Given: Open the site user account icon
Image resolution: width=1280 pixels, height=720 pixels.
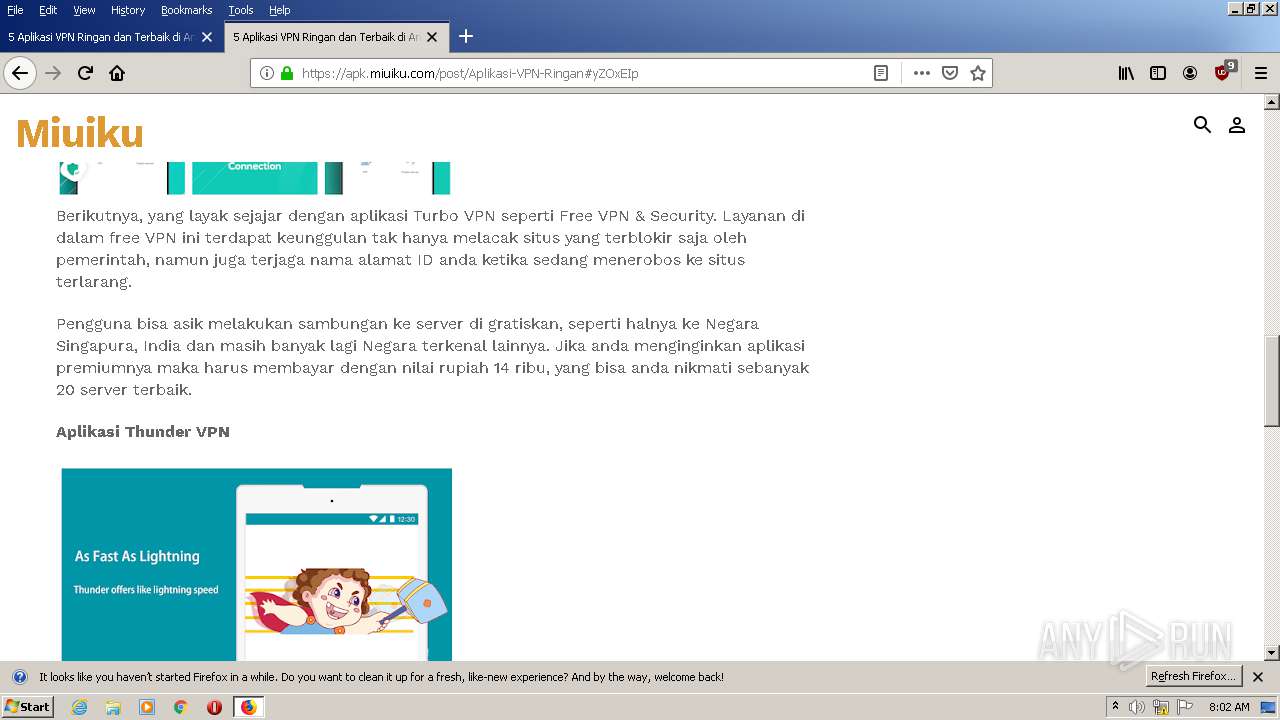Looking at the screenshot, I should [x=1237, y=125].
